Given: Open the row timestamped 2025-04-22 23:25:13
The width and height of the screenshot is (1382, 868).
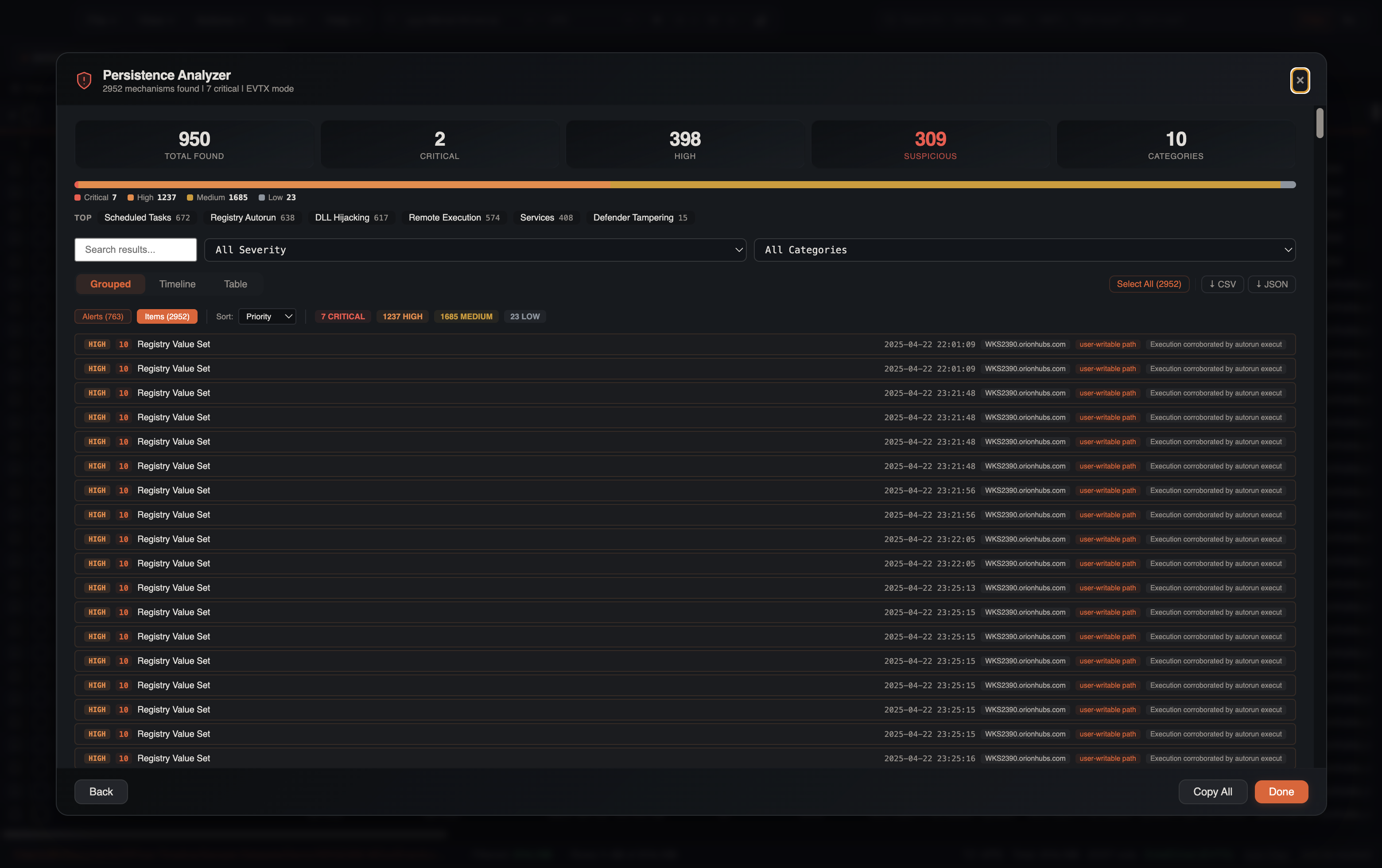Looking at the screenshot, I should pyautogui.click(x=685, y=588).
